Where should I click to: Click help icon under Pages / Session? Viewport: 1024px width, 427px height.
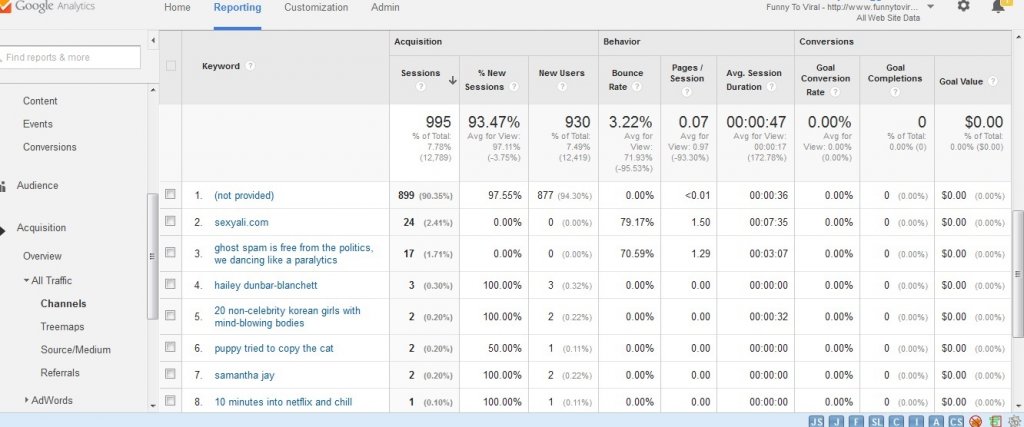coord(688,92)
